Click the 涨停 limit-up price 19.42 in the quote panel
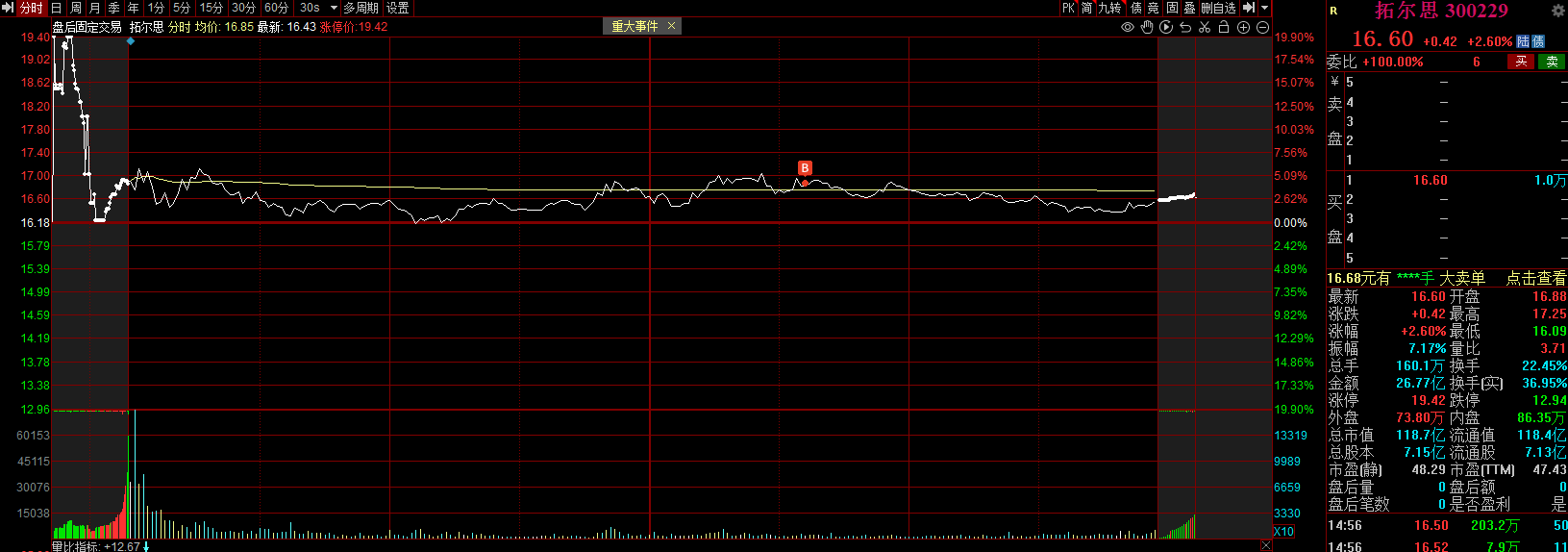This screenshot has height=552, width=1568. 1429,400
